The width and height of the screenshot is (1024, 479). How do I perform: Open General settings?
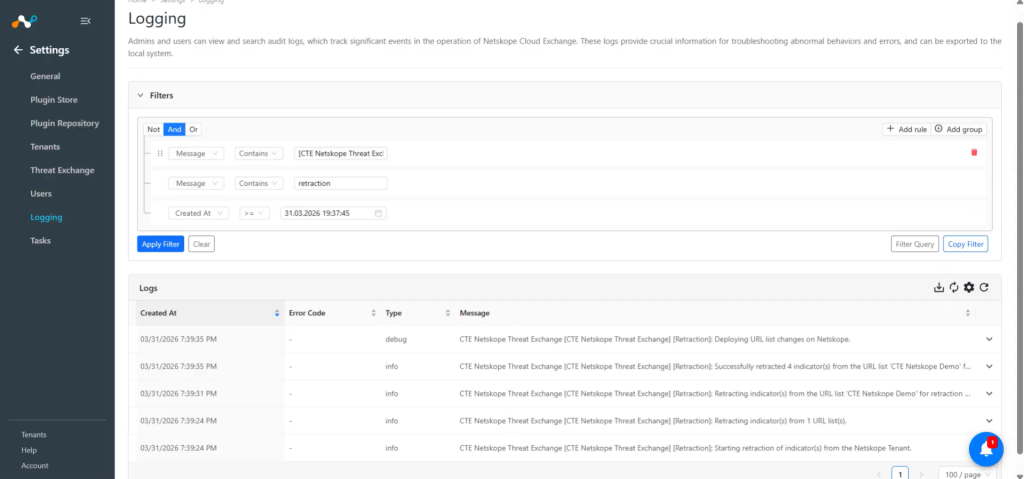(x=45, y=76)
